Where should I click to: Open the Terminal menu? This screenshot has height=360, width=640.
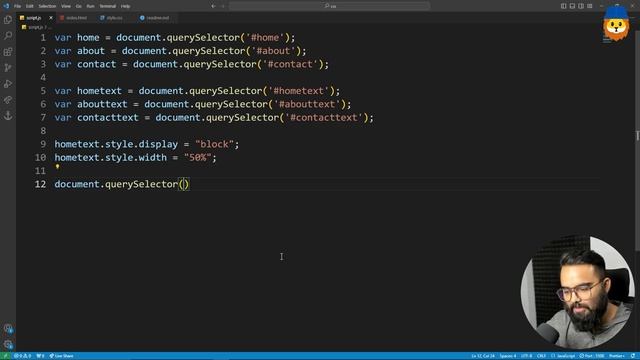pos(108,6)
